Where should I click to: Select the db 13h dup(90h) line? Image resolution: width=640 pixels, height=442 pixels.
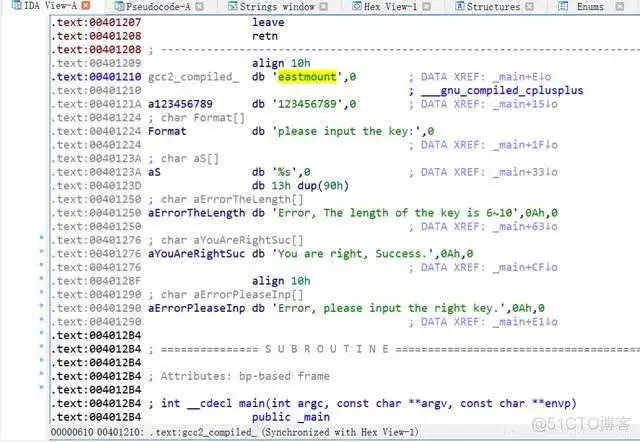pyautogui.click(x=300, y=186)
